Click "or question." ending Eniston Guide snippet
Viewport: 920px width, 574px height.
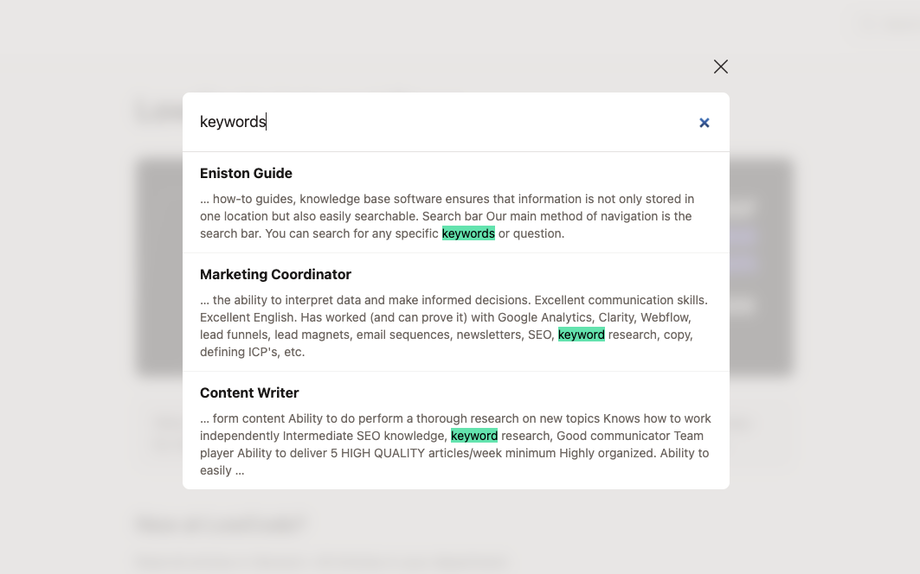pos(531,233)
